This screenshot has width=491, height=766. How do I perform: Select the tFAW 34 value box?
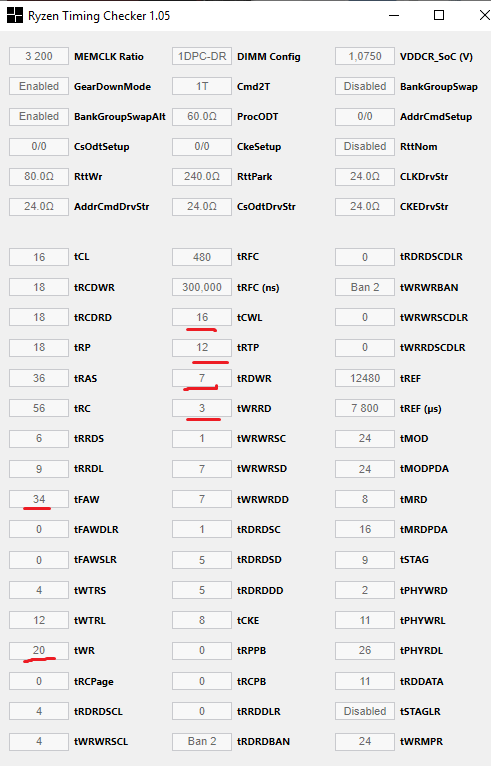click(x=39, y=499)
